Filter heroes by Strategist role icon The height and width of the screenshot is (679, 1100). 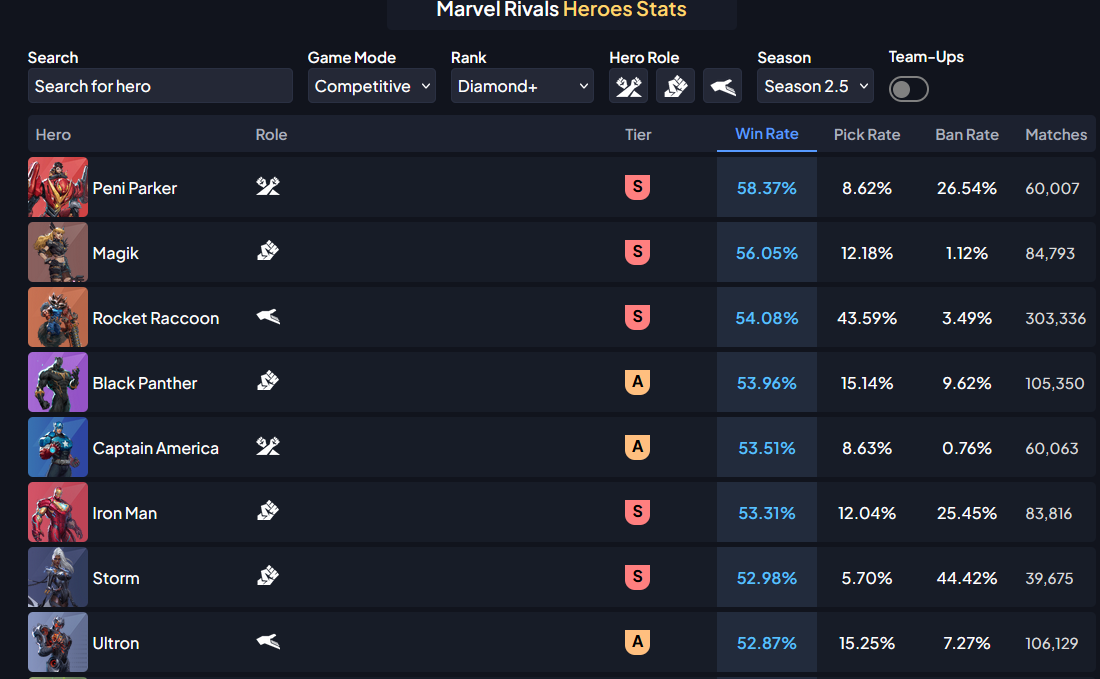723,86
